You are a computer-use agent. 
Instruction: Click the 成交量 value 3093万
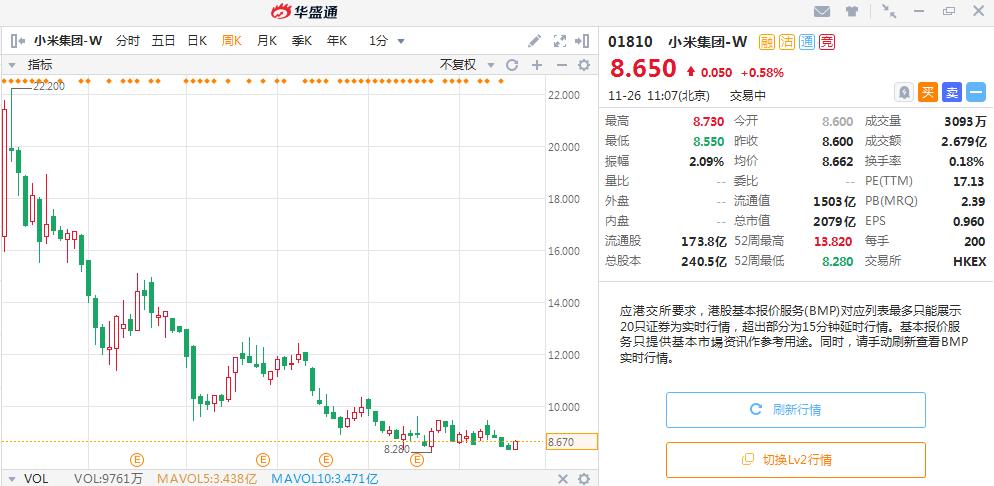coord(965,121)
